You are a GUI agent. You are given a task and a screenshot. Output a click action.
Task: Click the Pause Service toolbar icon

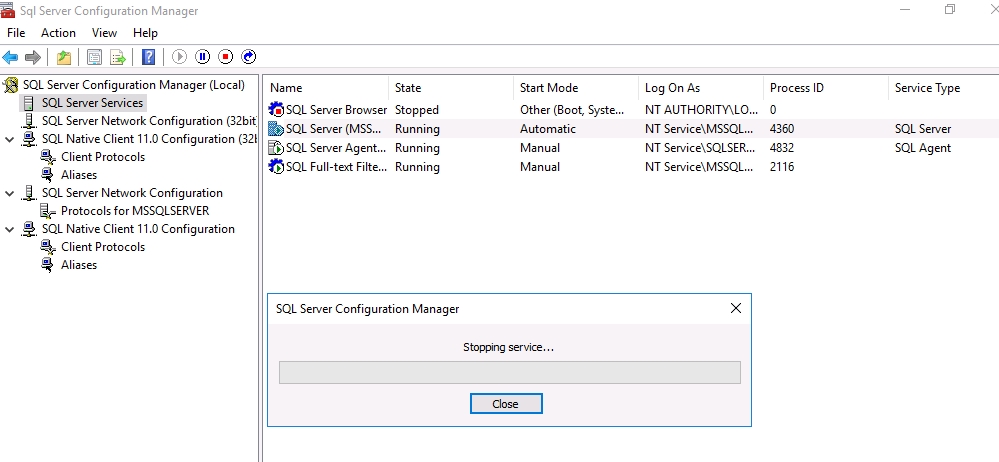[203, 57]
